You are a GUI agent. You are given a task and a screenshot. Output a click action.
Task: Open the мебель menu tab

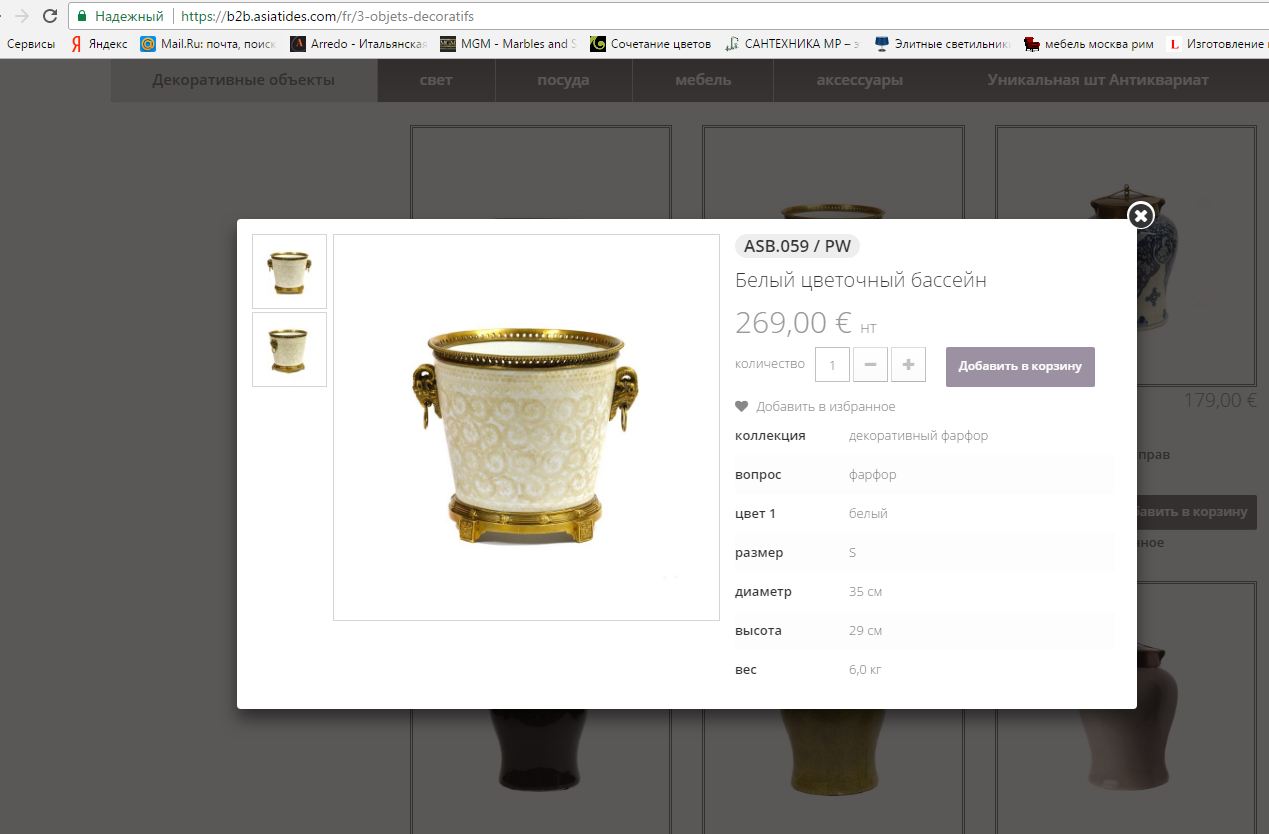703,80
